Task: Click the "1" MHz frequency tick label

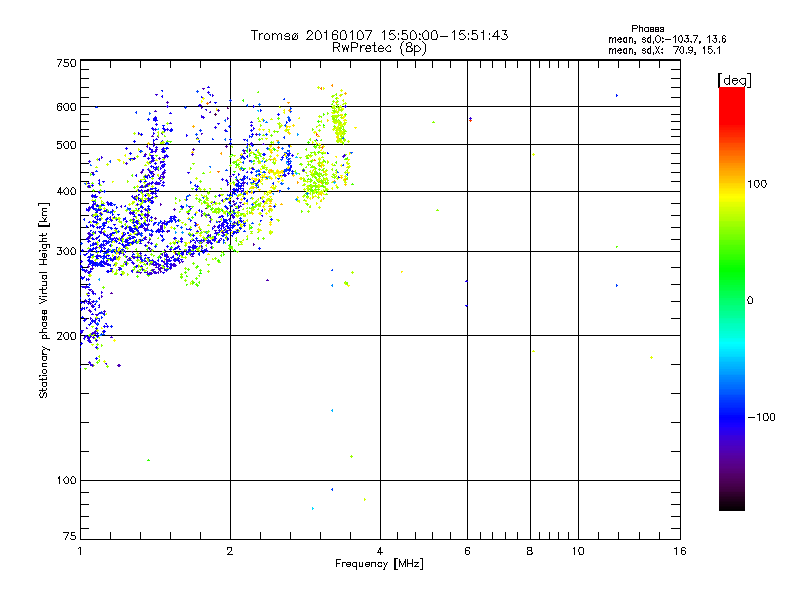Action: click(x=80, y=551)
